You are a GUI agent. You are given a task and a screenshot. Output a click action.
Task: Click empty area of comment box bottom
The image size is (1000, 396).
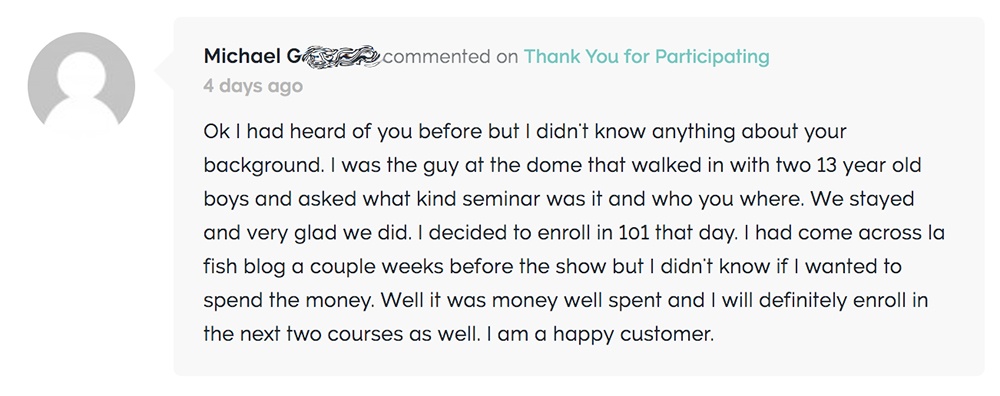(578, 362)
